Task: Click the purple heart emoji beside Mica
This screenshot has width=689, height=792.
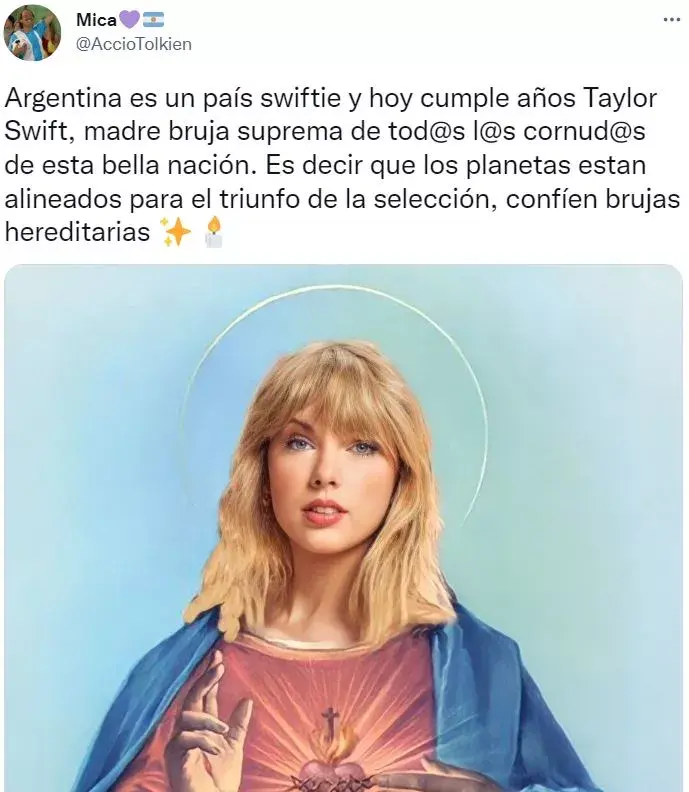Action: [130, 20]
